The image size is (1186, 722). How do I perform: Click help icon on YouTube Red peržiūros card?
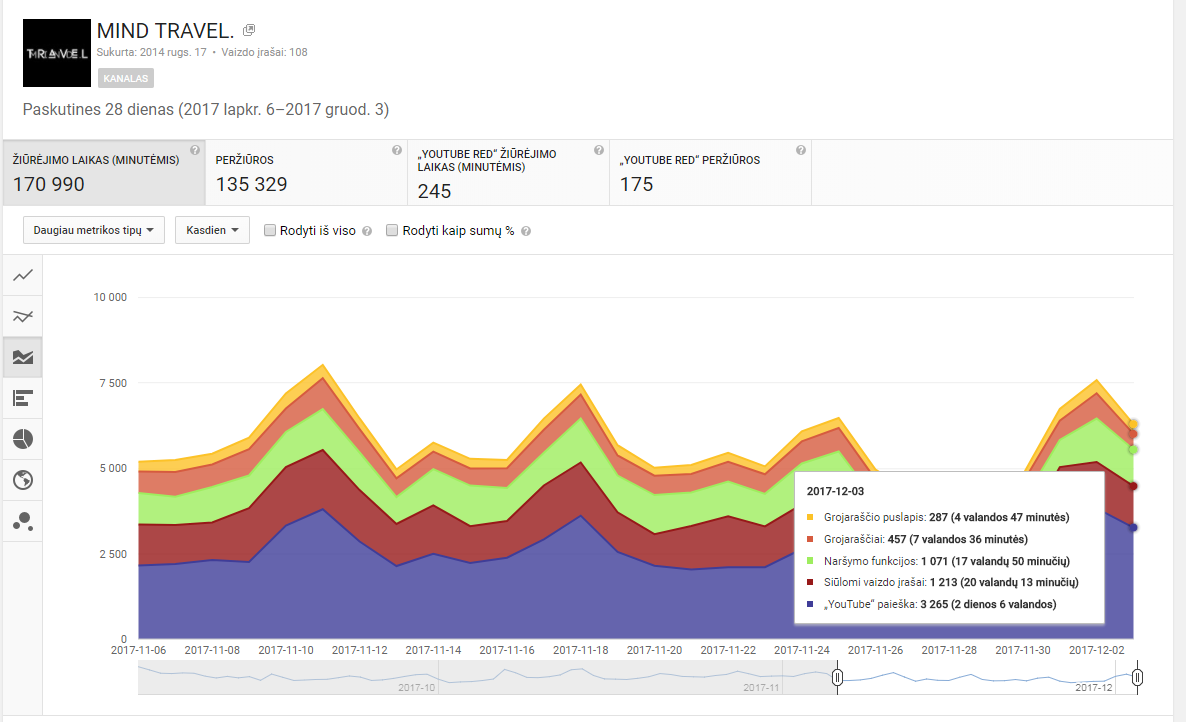[801, 150]
